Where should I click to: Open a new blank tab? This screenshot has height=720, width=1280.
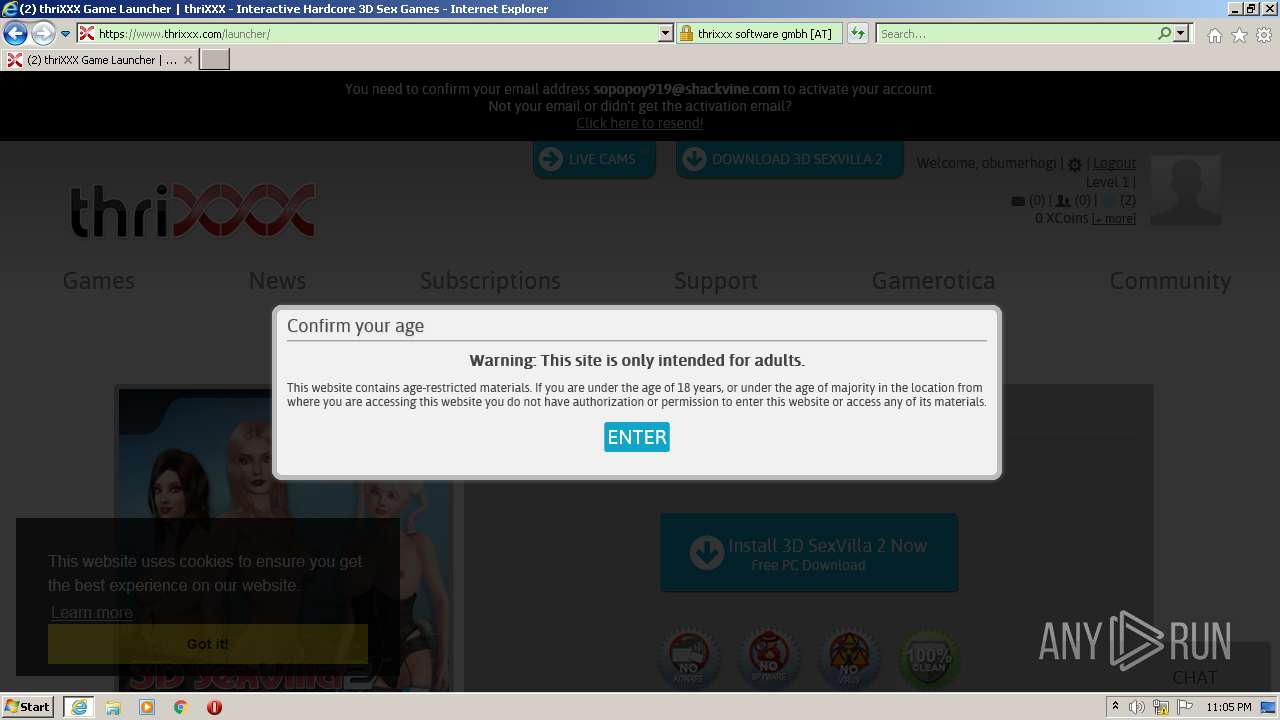point(215,60)
